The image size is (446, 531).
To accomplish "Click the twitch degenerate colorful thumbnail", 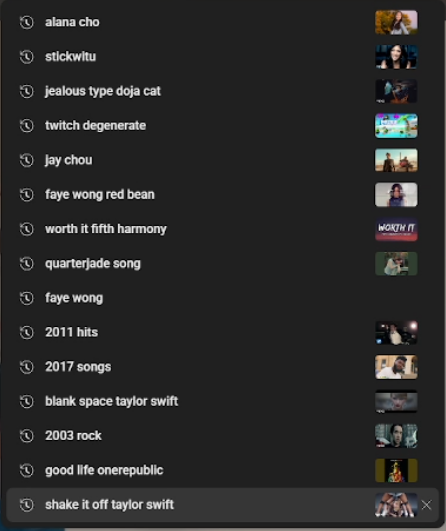I will click(x=396, y=126).
